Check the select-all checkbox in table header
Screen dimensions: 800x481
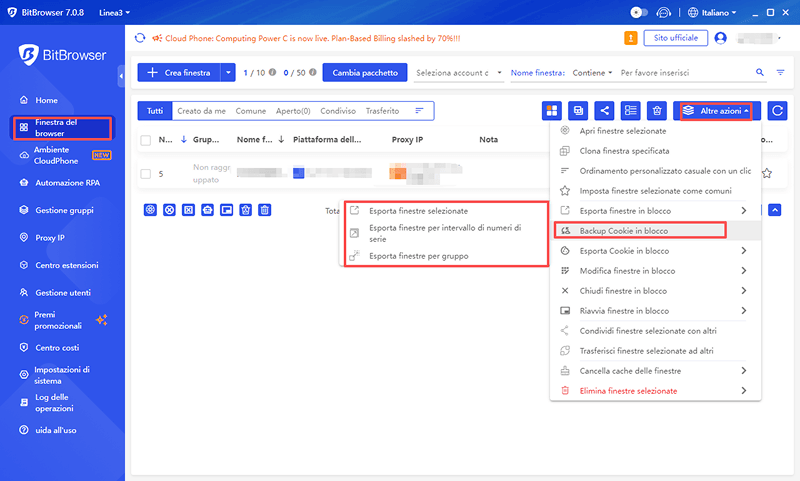(x=146, y=140)
